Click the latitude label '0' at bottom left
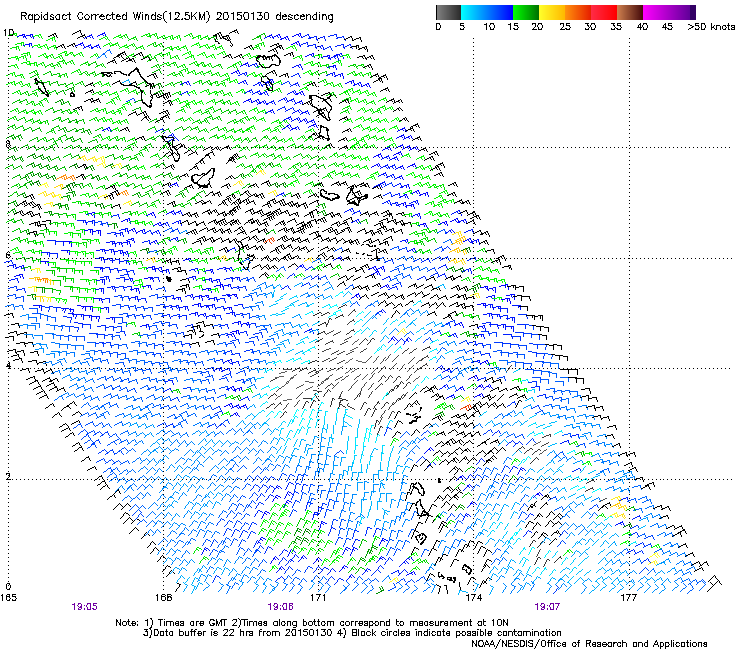The width and height of the screenshot is (740, 650). tap(8, 587)
